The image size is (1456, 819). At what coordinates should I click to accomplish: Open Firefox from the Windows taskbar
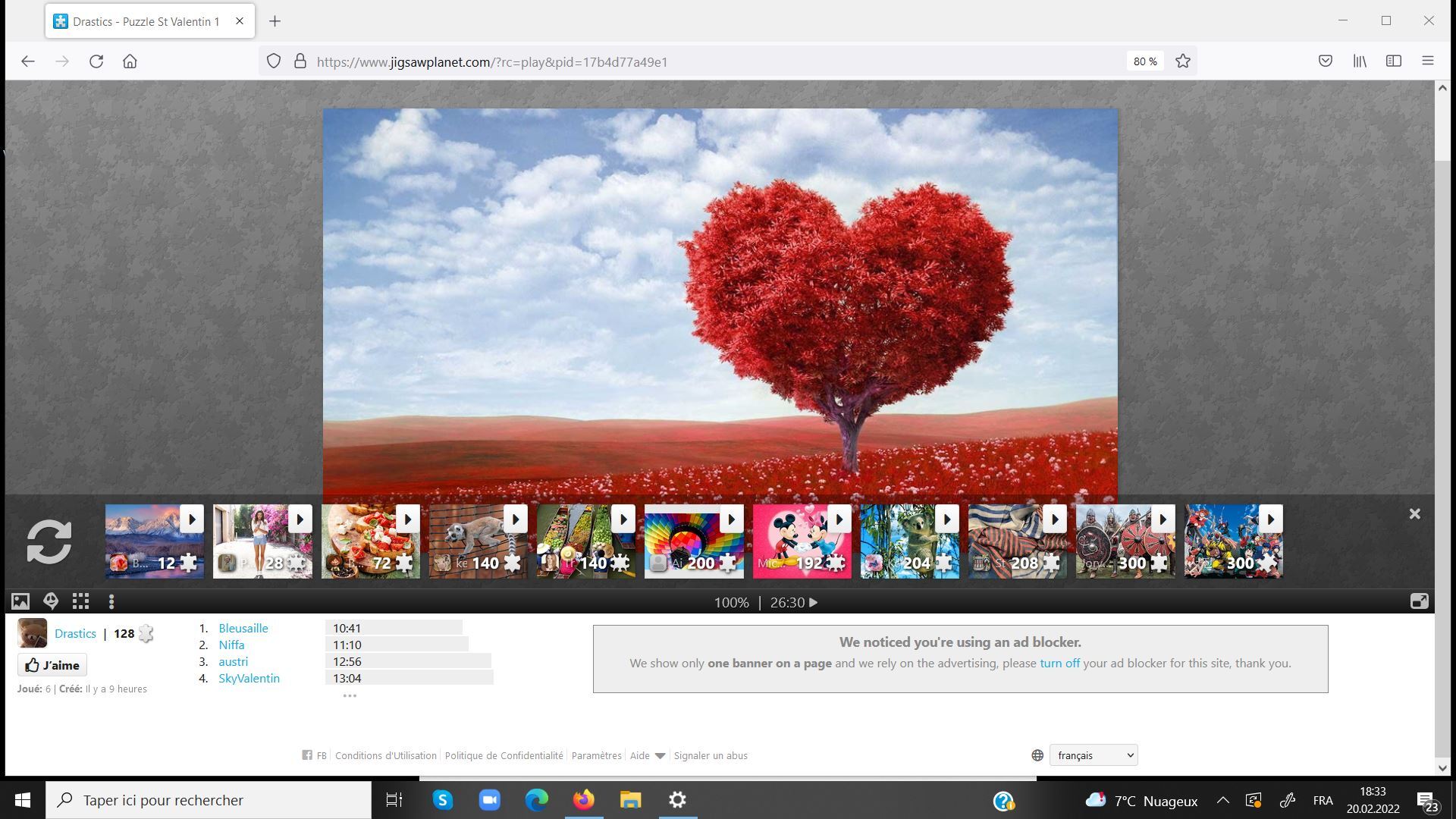click(x=583, y=800)
